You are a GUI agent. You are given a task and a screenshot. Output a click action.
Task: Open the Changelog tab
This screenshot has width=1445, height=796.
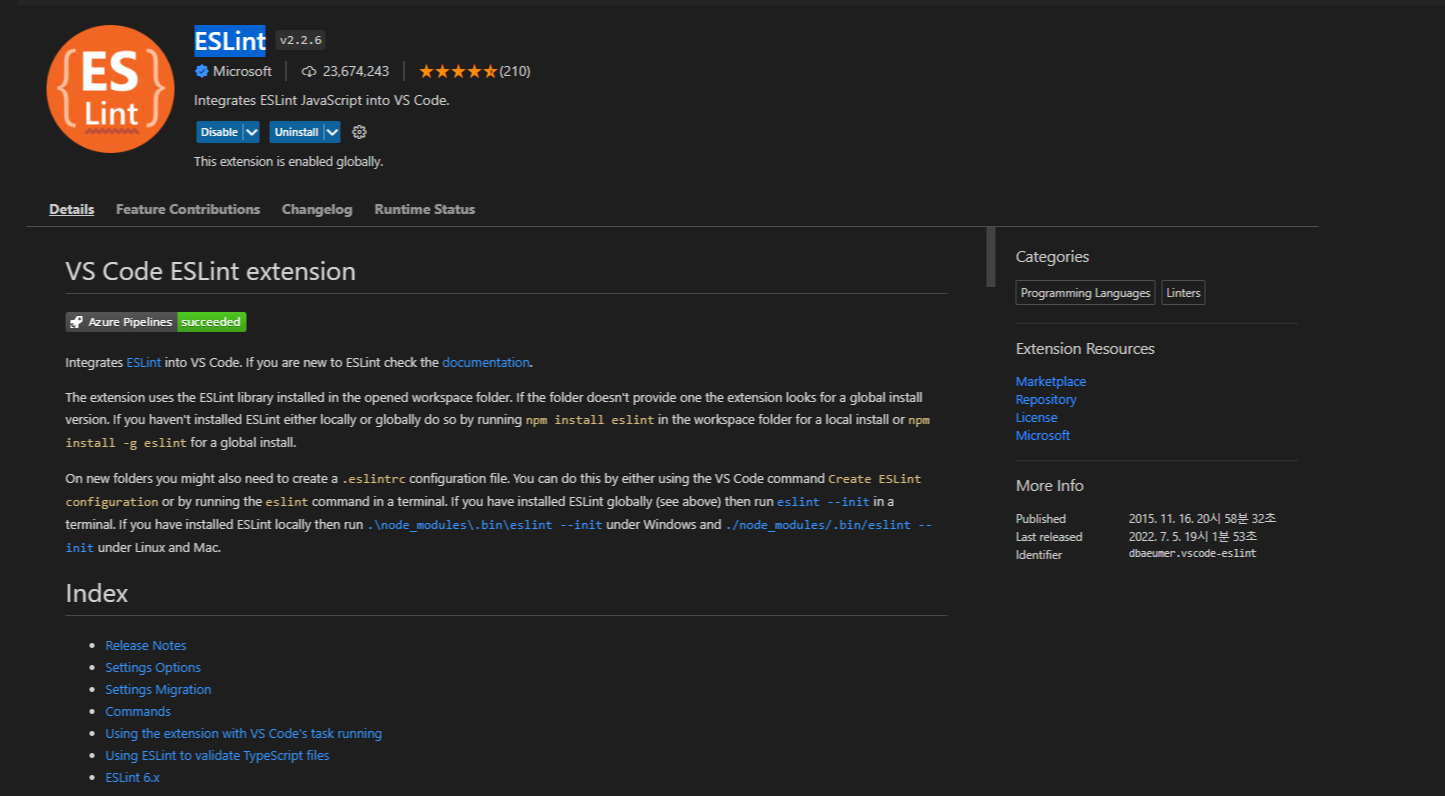317,209
